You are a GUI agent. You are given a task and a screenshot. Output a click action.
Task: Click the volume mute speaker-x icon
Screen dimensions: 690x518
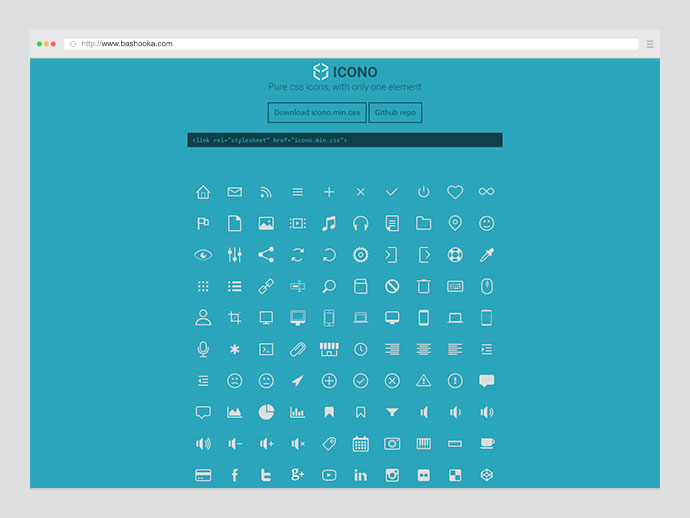pyautogui.click(x=297, y=444)
